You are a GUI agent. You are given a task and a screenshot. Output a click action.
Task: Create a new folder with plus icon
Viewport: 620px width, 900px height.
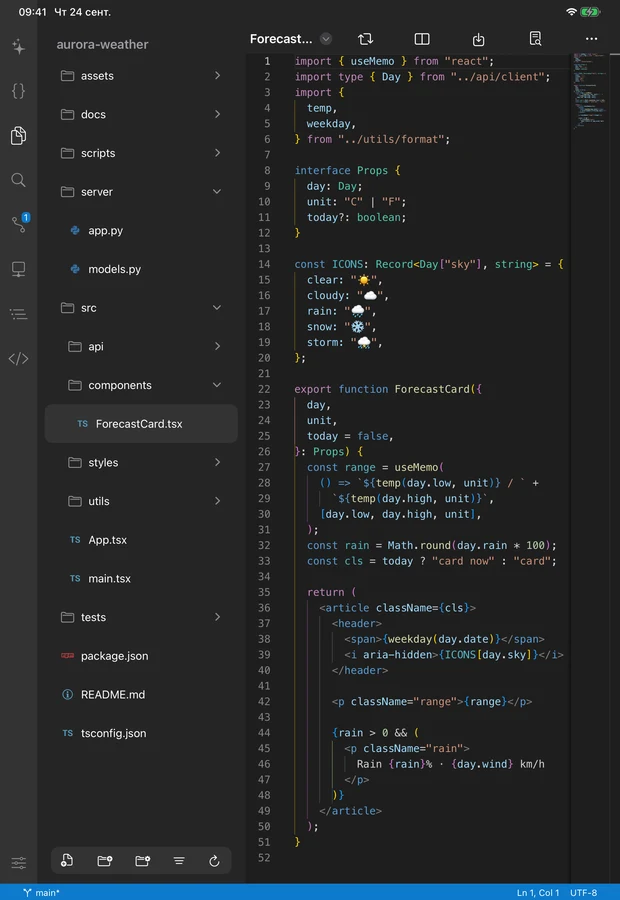tap(104, 860)
